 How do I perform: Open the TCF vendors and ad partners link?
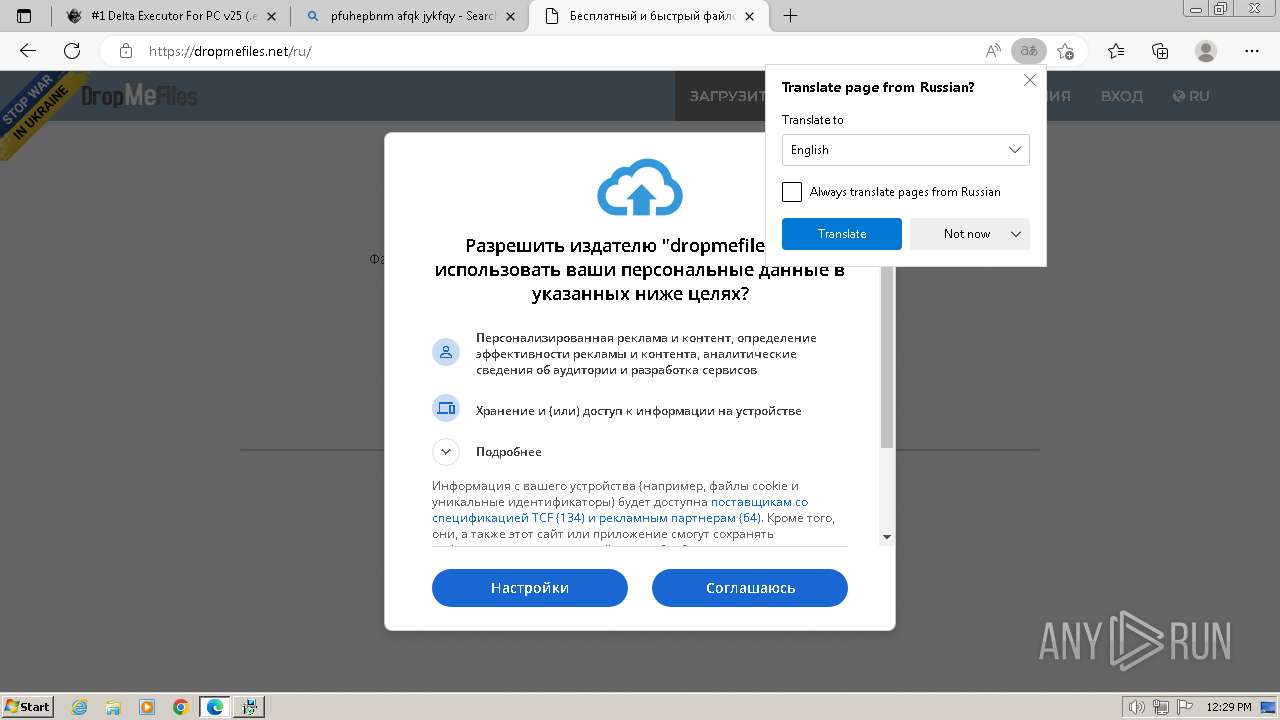pos(620,510)
